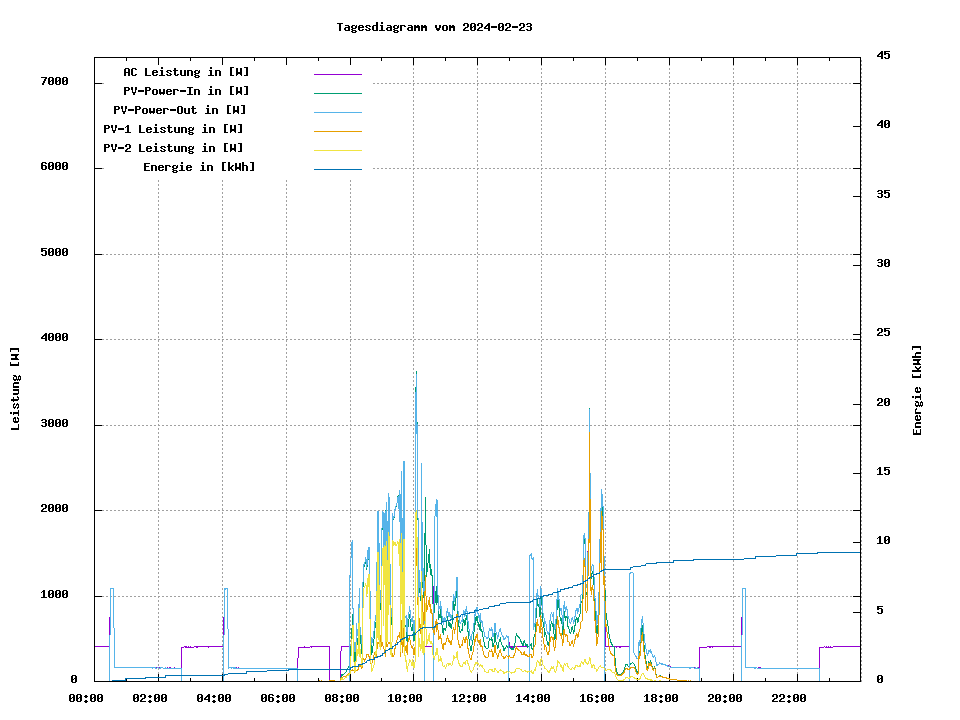Click the vertical Energie [kWh] axis title
960x720 pixels.
click(x=918, y=390)
